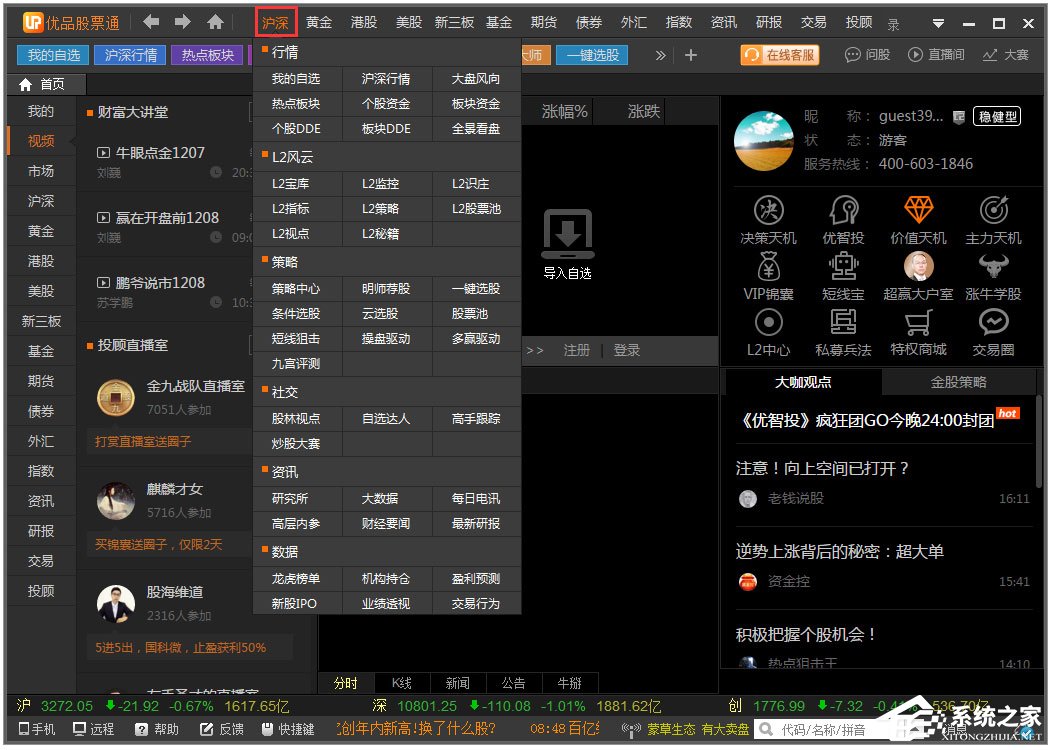
Task: Launch the 短线宝 robot icon
Action: 843,267
